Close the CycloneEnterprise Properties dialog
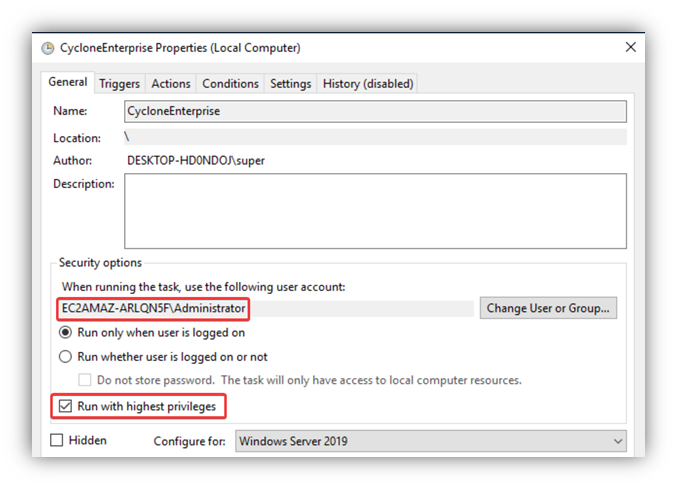 [x=630, y=47]
